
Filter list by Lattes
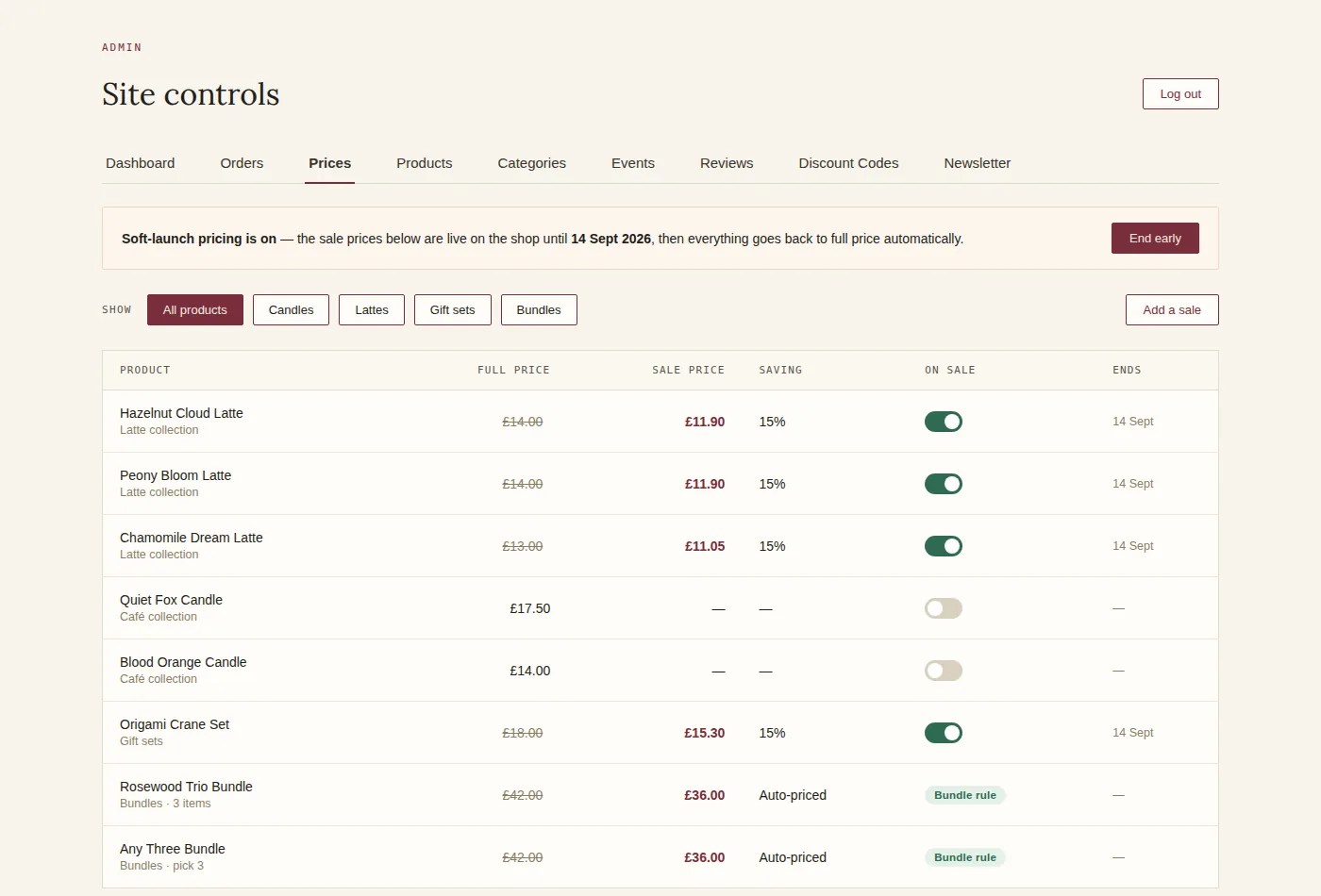pyautogui.click(x=372, y=310)
